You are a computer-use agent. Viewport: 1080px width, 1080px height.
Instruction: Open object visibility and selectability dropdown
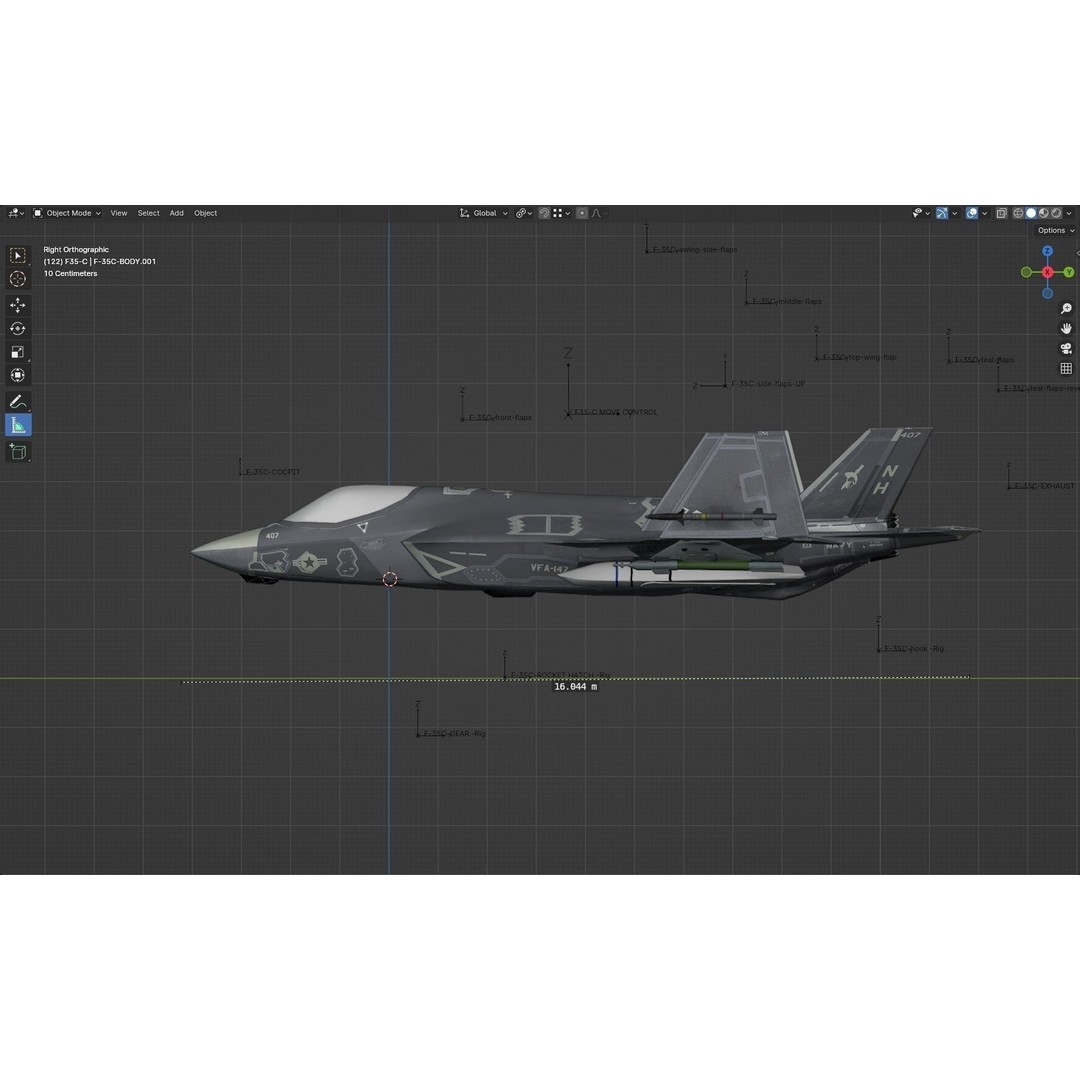click(x=921, y=214)
